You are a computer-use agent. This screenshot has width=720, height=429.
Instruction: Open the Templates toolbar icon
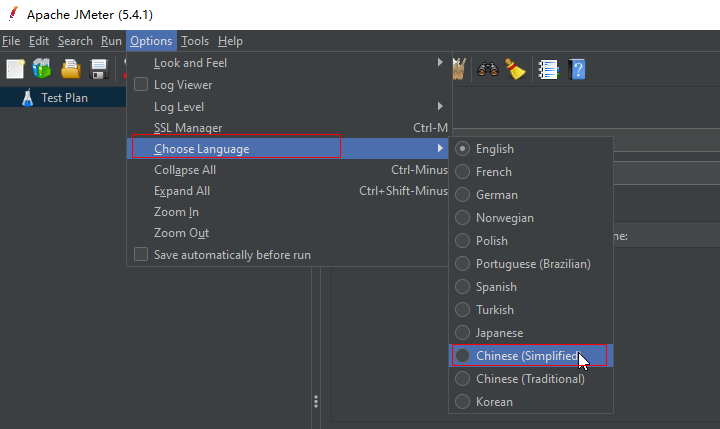42,69
